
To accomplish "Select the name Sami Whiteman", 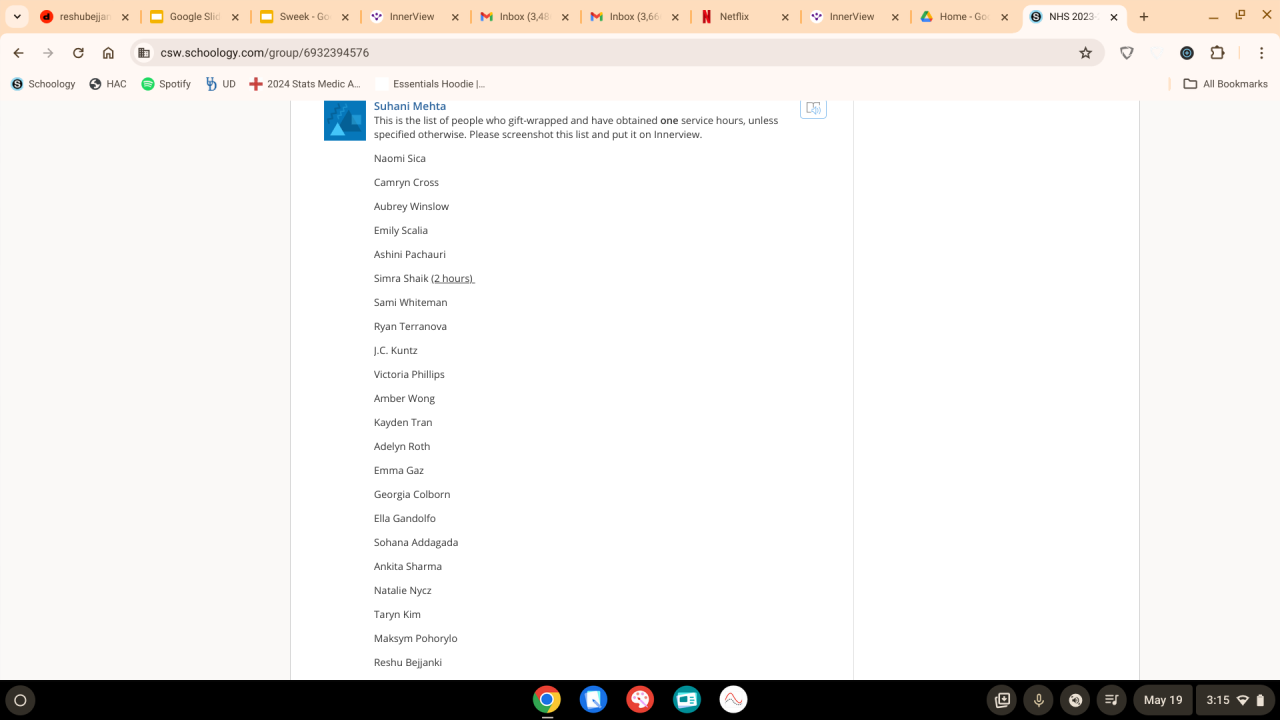I will click(x=411, y=302).
